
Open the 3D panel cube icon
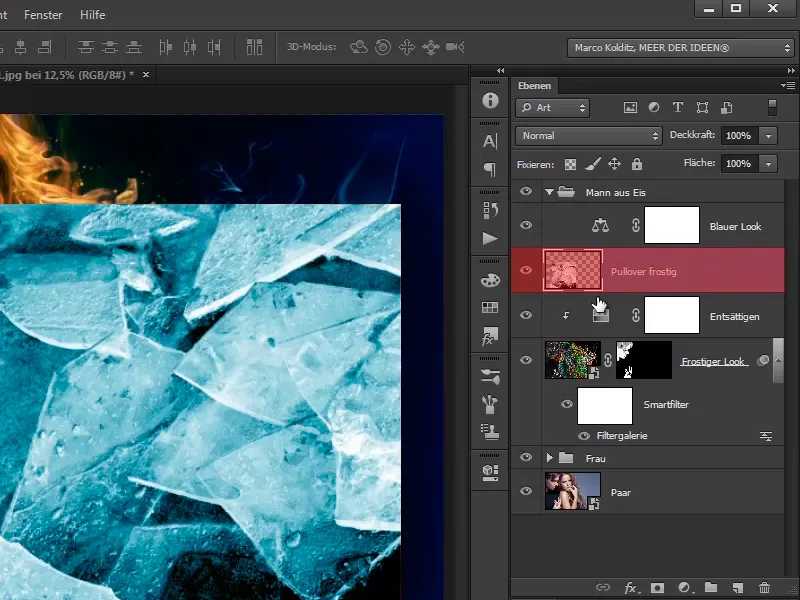(490, 472)
